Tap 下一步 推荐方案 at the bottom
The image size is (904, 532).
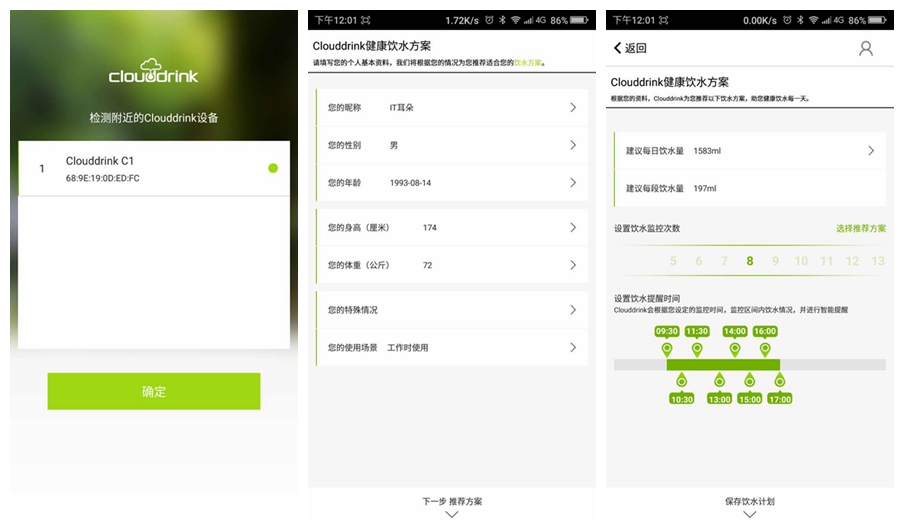pos(452,501)
